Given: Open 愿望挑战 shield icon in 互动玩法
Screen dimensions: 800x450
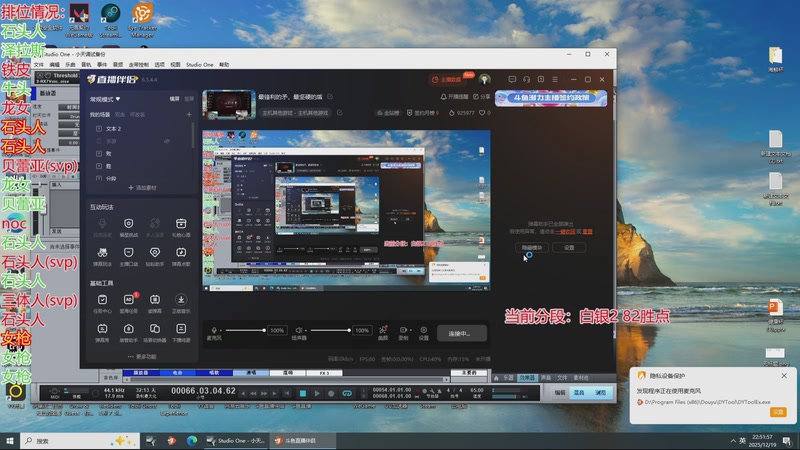Looking at the screenshot, I should tap(129, 224).
